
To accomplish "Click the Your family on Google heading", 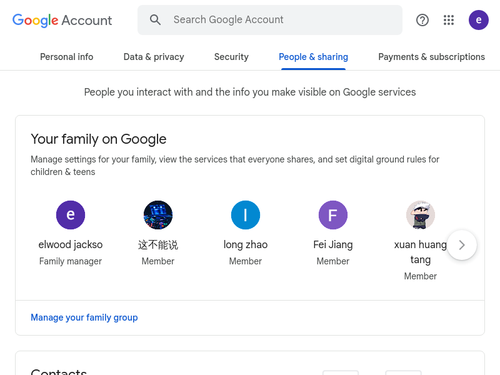I will click(x=98, y=139).
